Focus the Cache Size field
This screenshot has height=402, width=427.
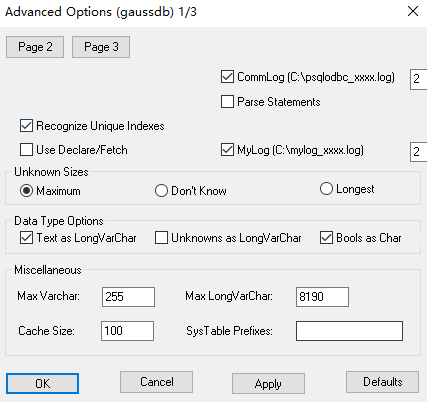point(127,331)
